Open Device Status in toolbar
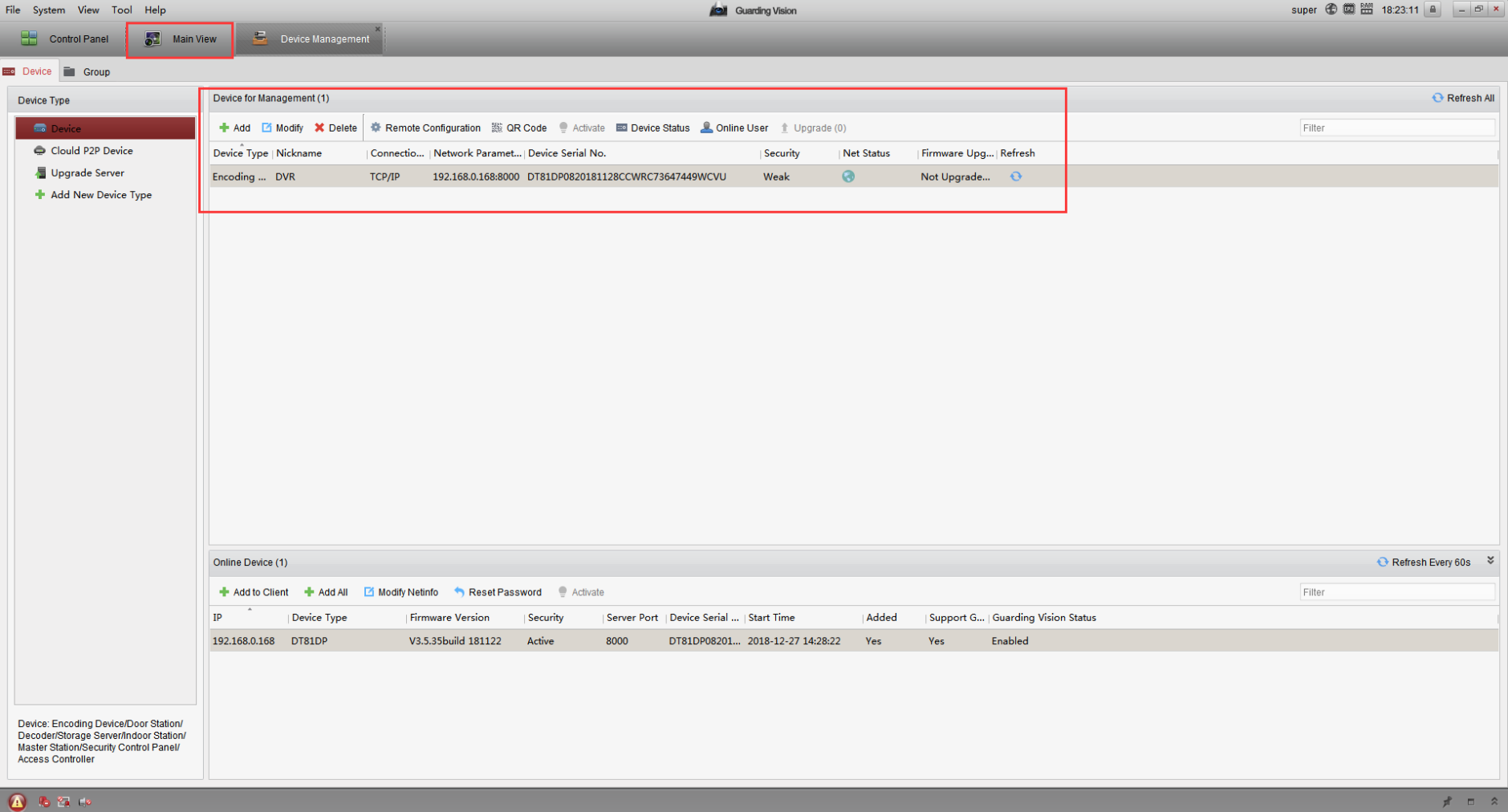This screenshot has height=812, width=1508. point(652,128)
